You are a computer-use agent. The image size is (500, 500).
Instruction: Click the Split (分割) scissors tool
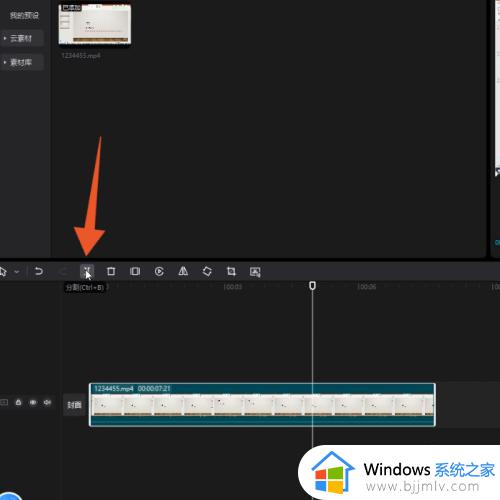87,271
